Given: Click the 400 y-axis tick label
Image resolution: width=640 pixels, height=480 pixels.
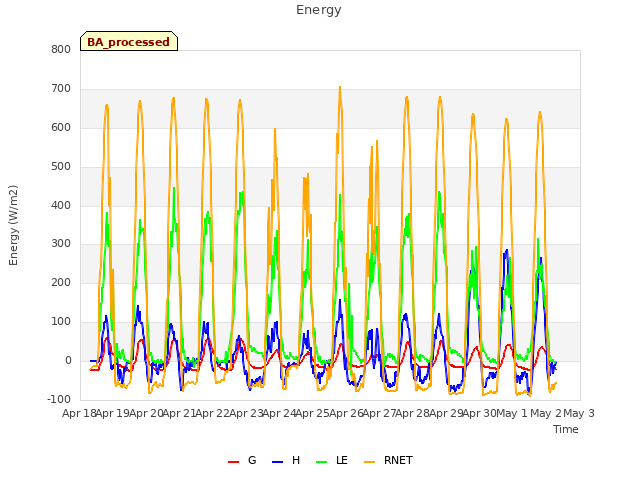Looking at the screenshot, I should 61,205.
